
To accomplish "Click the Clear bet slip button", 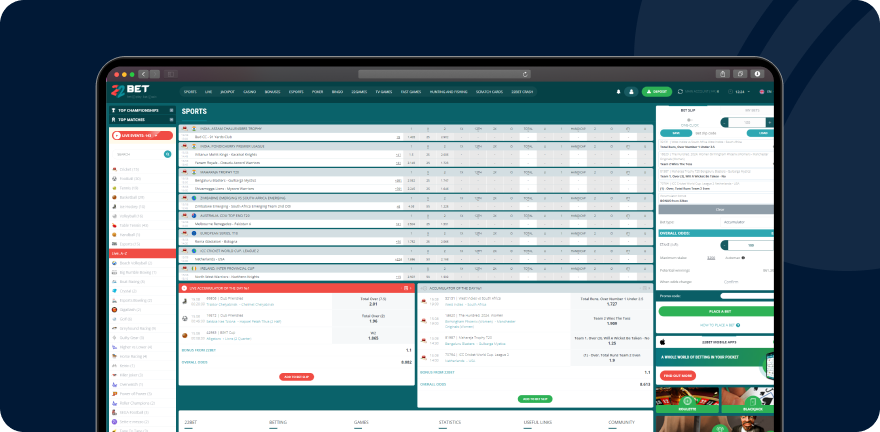I will [x=717, y=209].
